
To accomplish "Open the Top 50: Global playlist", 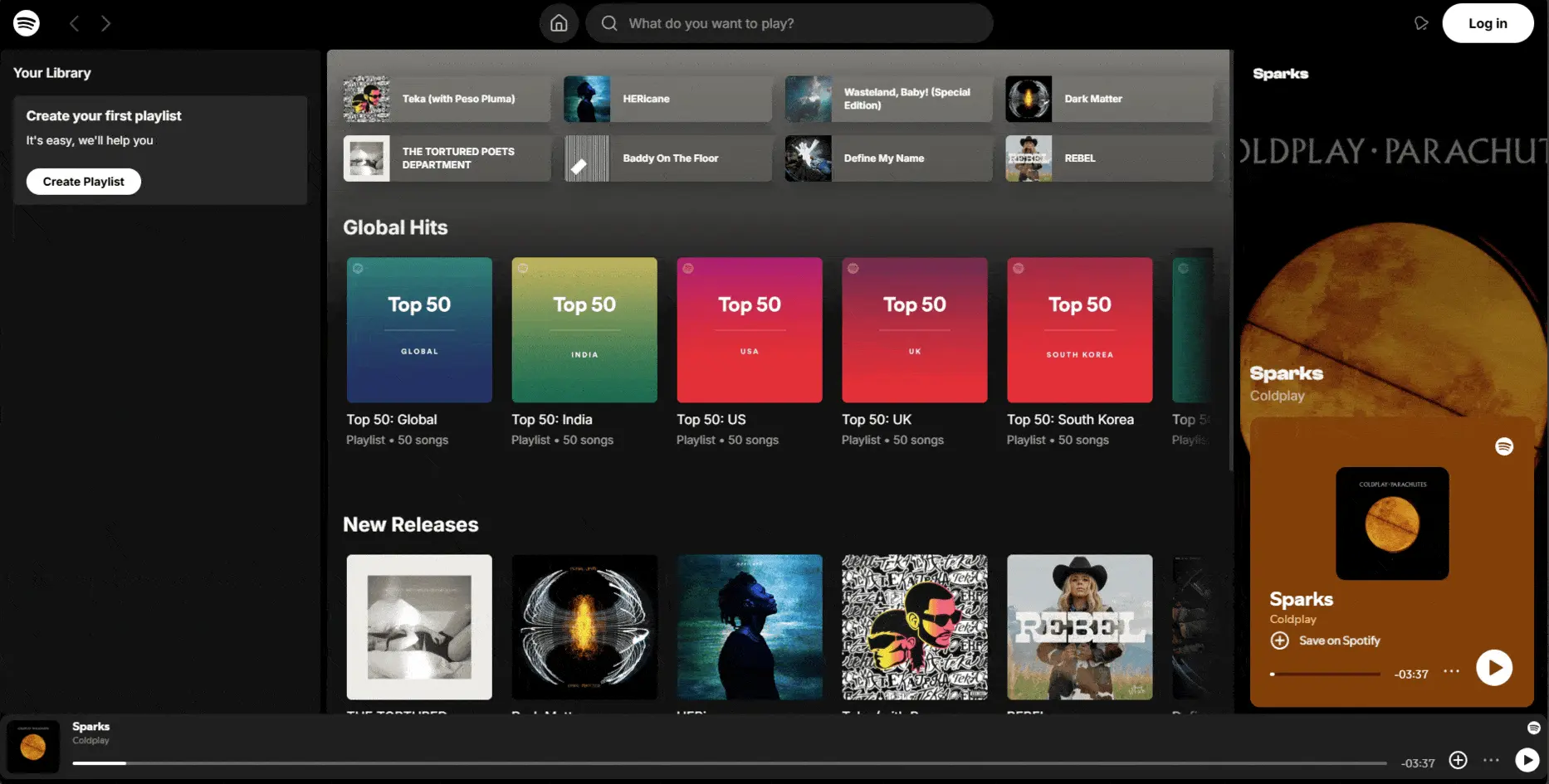I will tap(419, 330).
